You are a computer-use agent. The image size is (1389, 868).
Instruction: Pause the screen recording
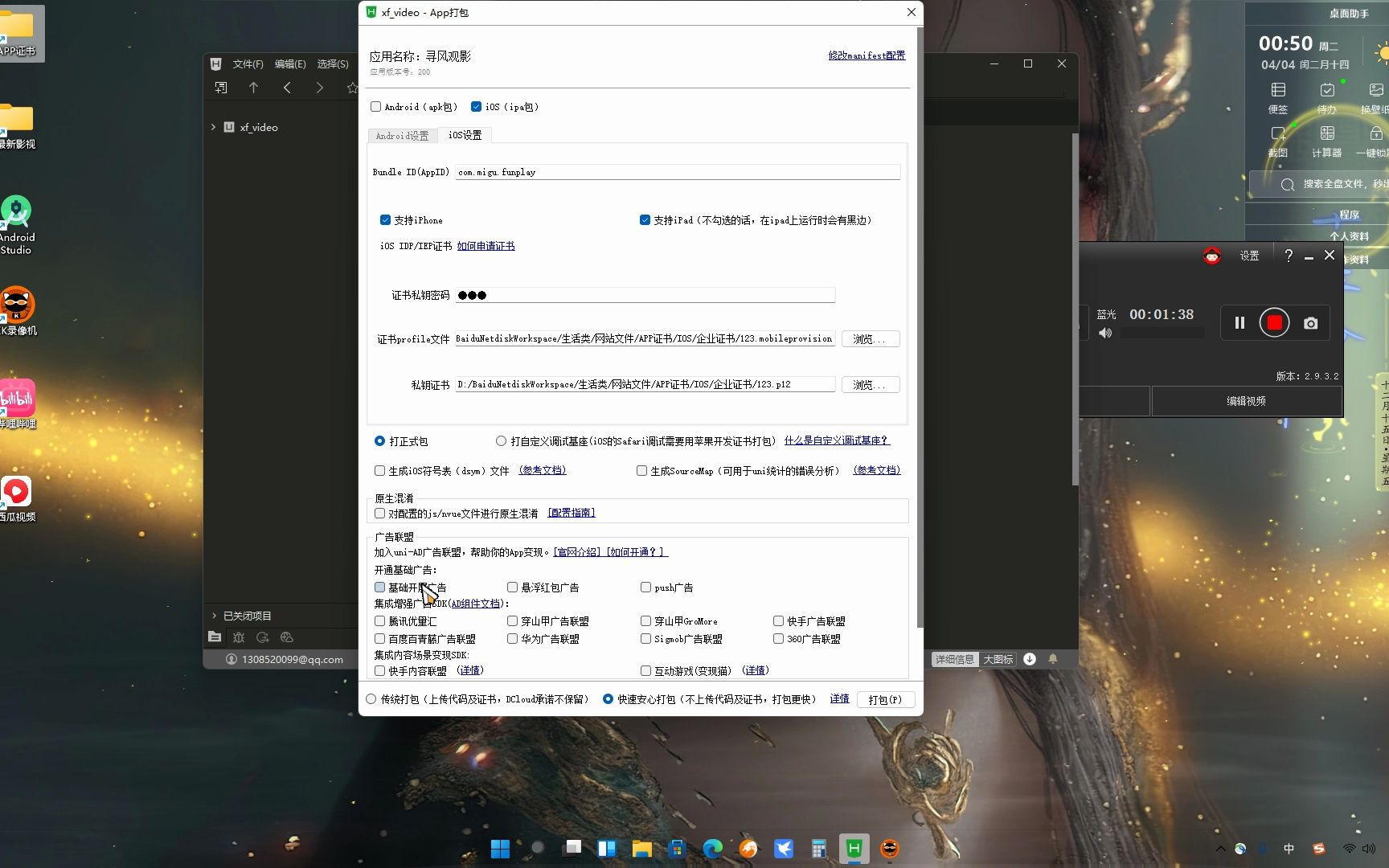1239,322
